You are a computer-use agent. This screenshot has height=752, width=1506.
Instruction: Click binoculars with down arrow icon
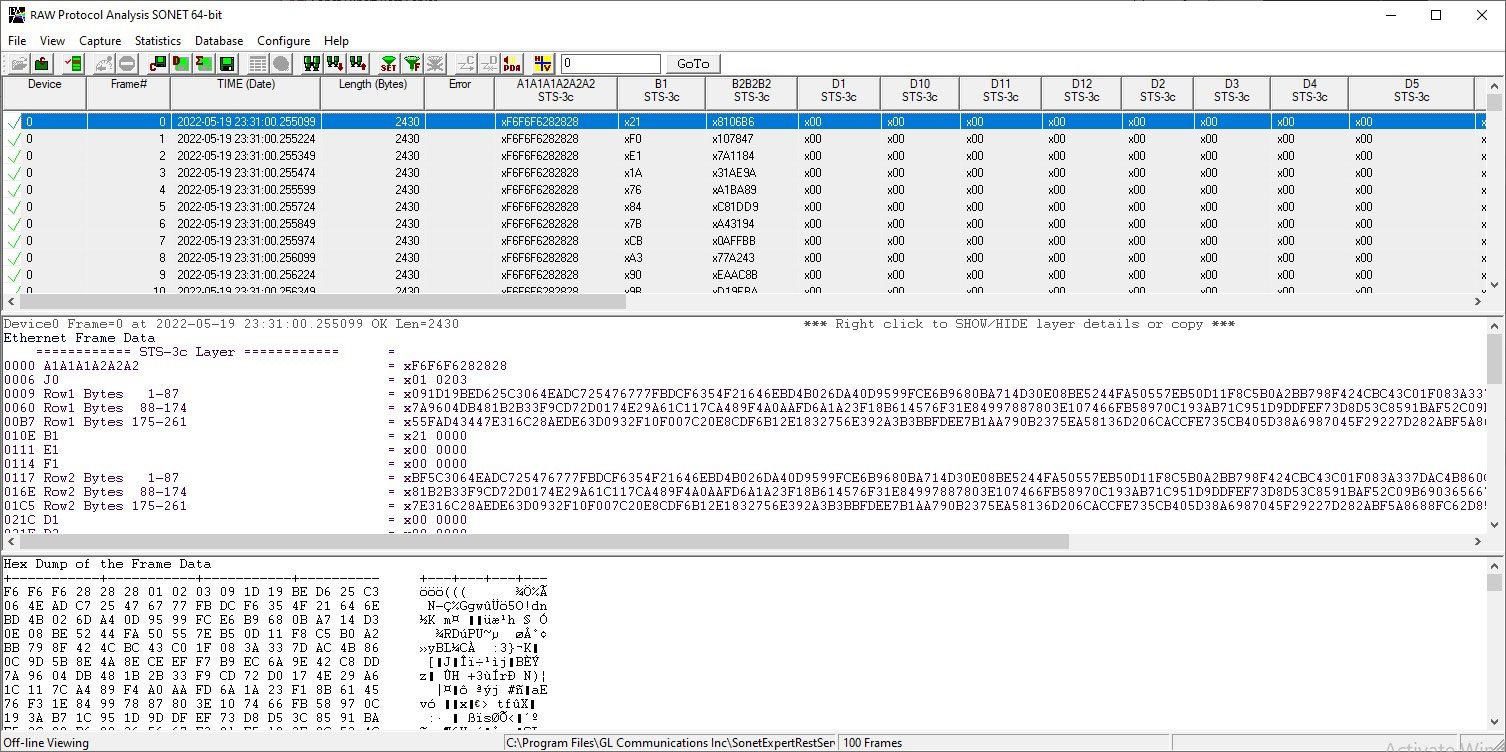335,64
